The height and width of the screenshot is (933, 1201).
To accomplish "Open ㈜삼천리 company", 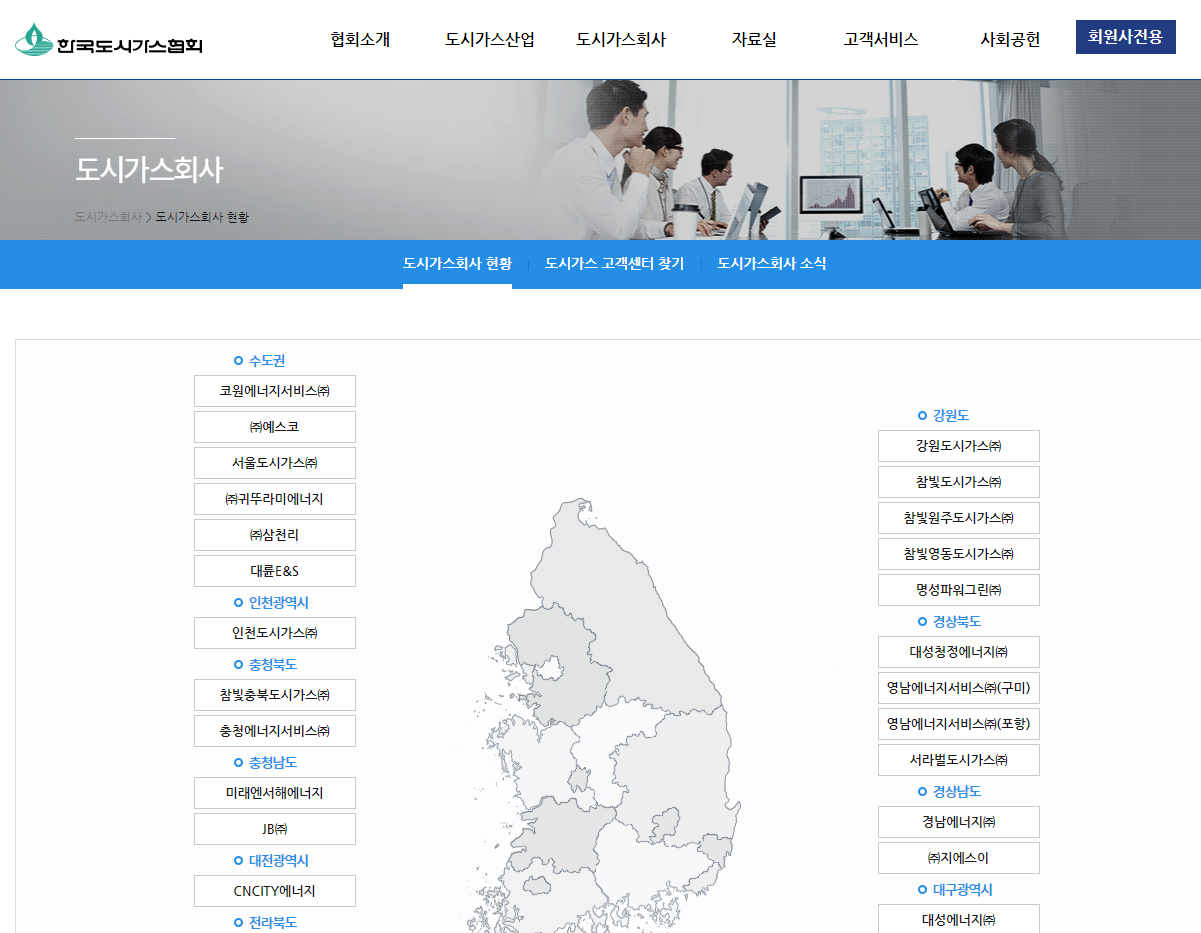I will click(275, 535).
